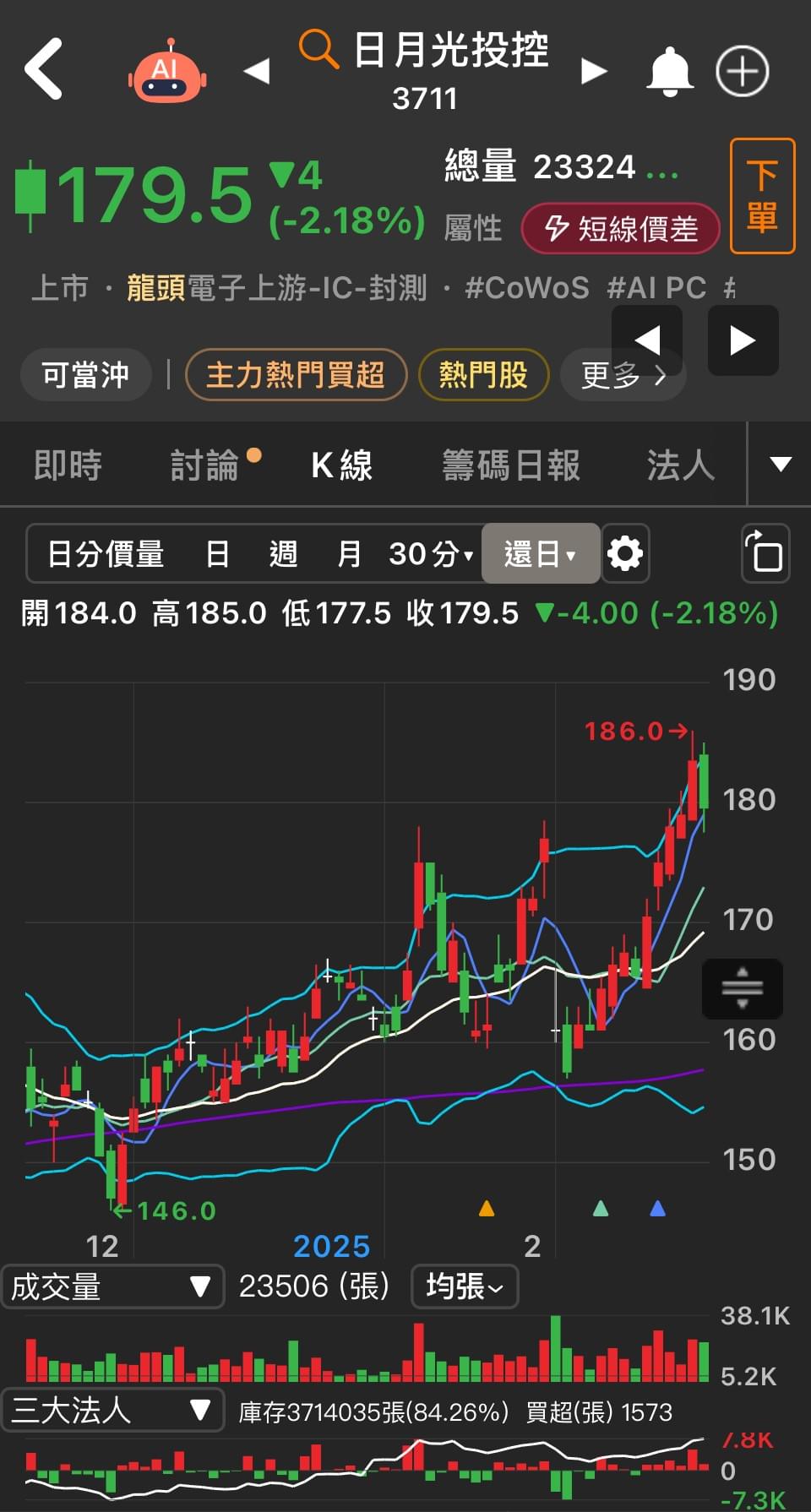The height and width of the screenshot is (1512, 811).
Task: Go to next stock with right triangle
Action: click(x=594, y=71)
